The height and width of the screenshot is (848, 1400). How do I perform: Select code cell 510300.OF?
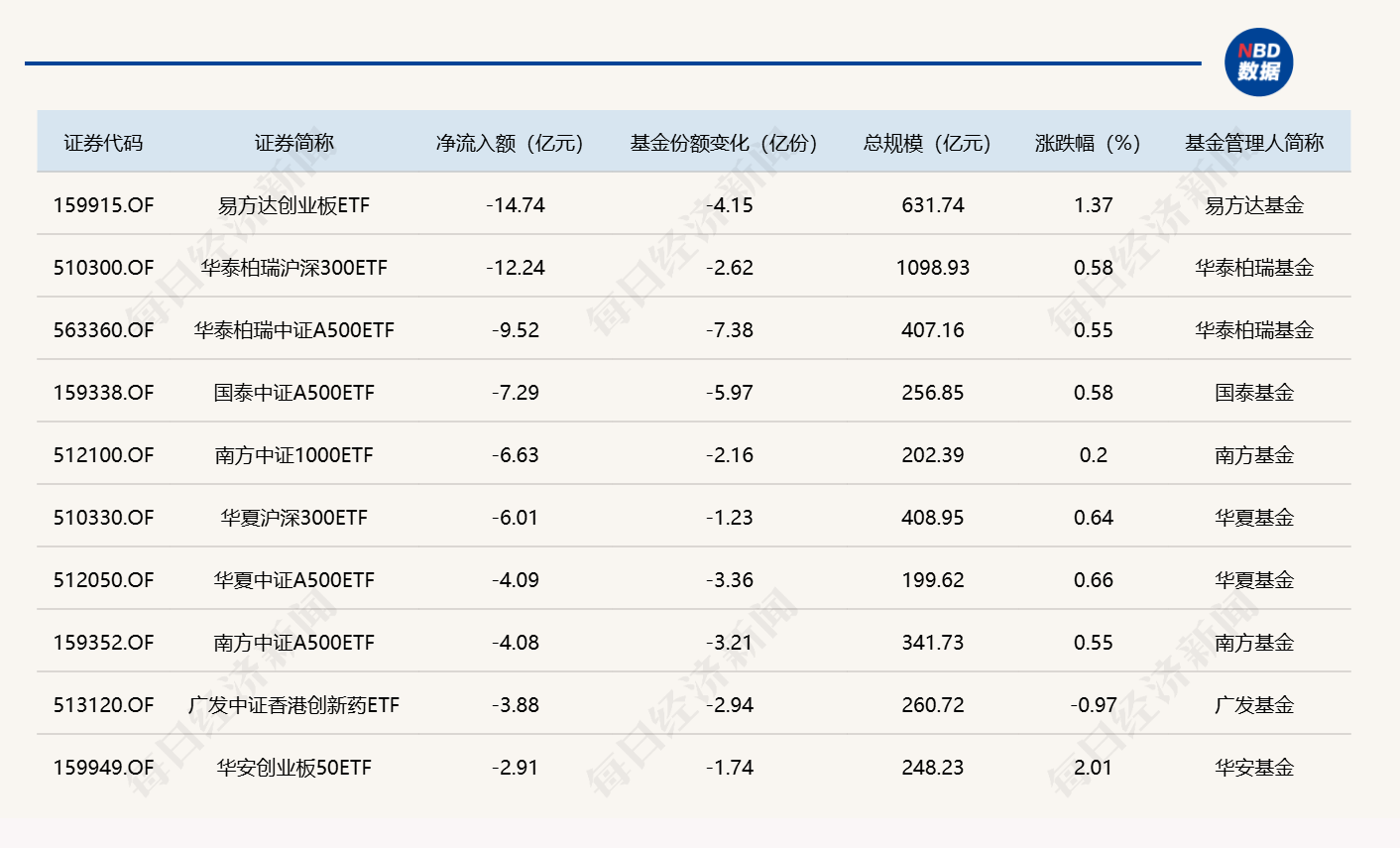coord(103,268)
